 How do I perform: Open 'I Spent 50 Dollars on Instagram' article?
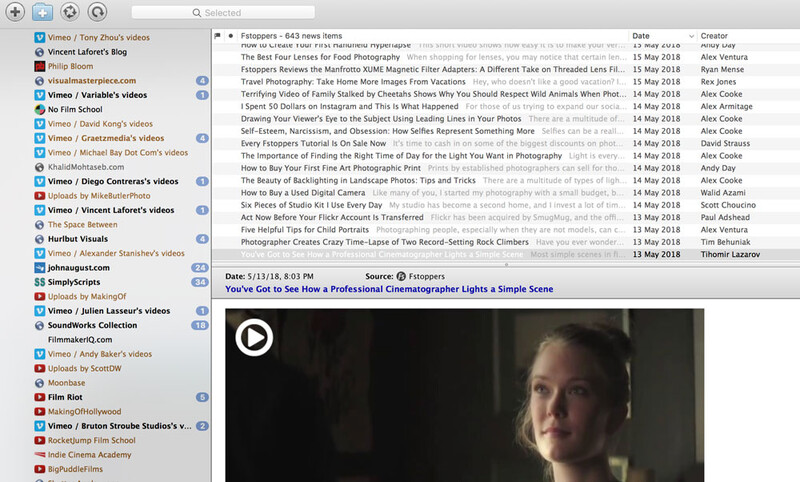349,106
